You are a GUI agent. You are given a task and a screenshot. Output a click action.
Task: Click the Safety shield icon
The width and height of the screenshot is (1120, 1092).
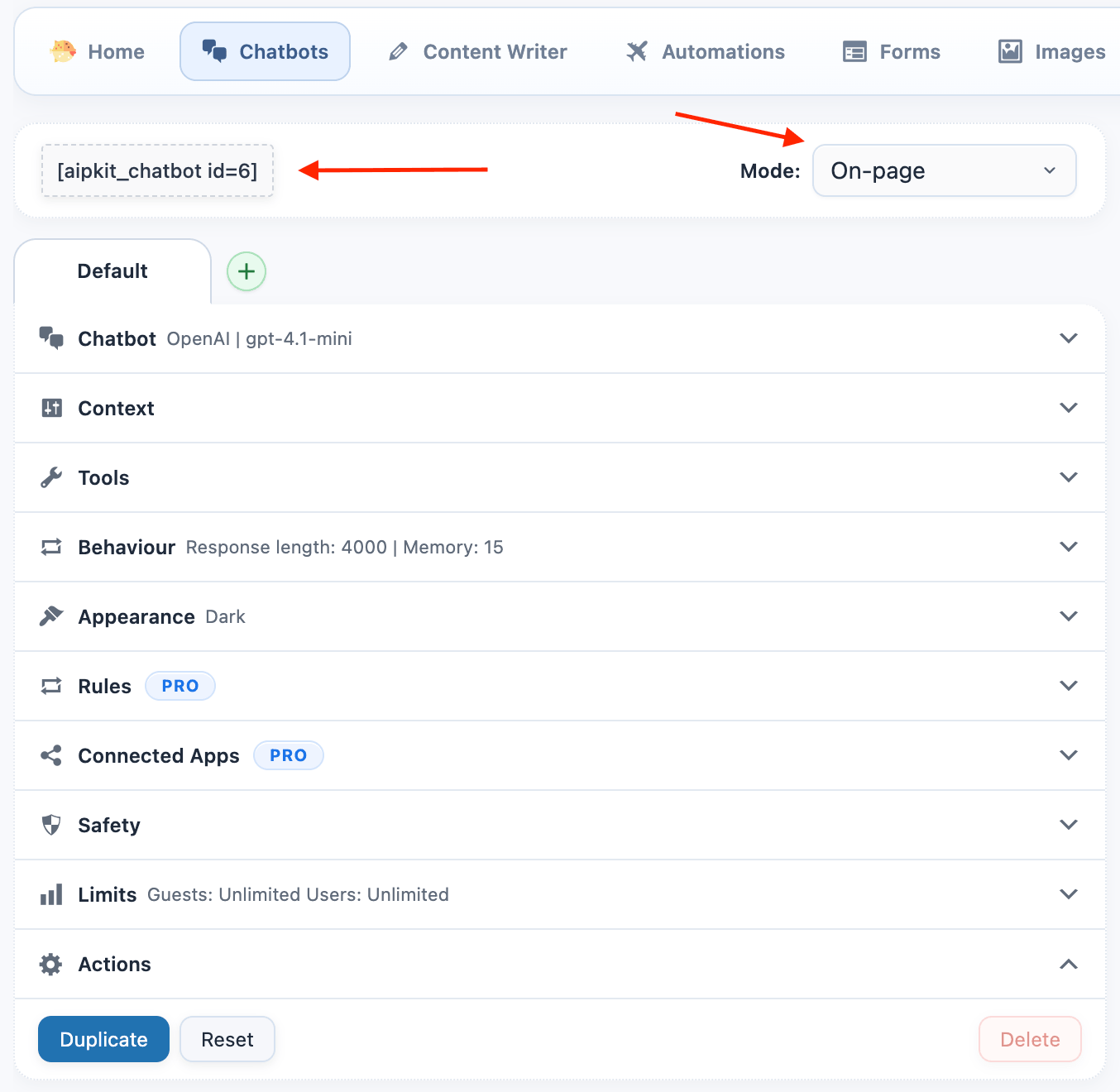tap(51, 825)
